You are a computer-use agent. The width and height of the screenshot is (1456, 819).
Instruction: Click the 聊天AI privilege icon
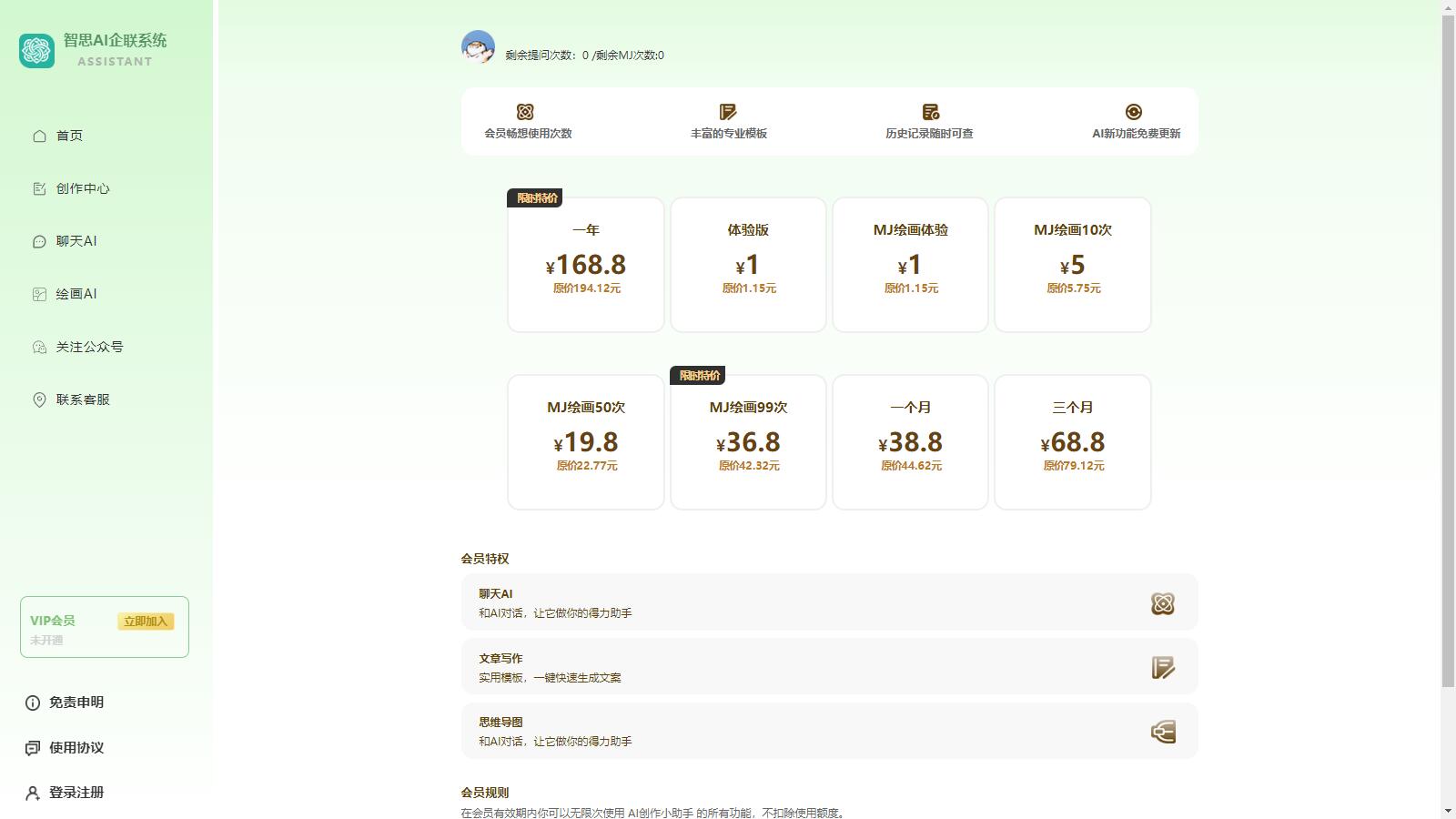pyautogui.click(x=1162, y=603)
